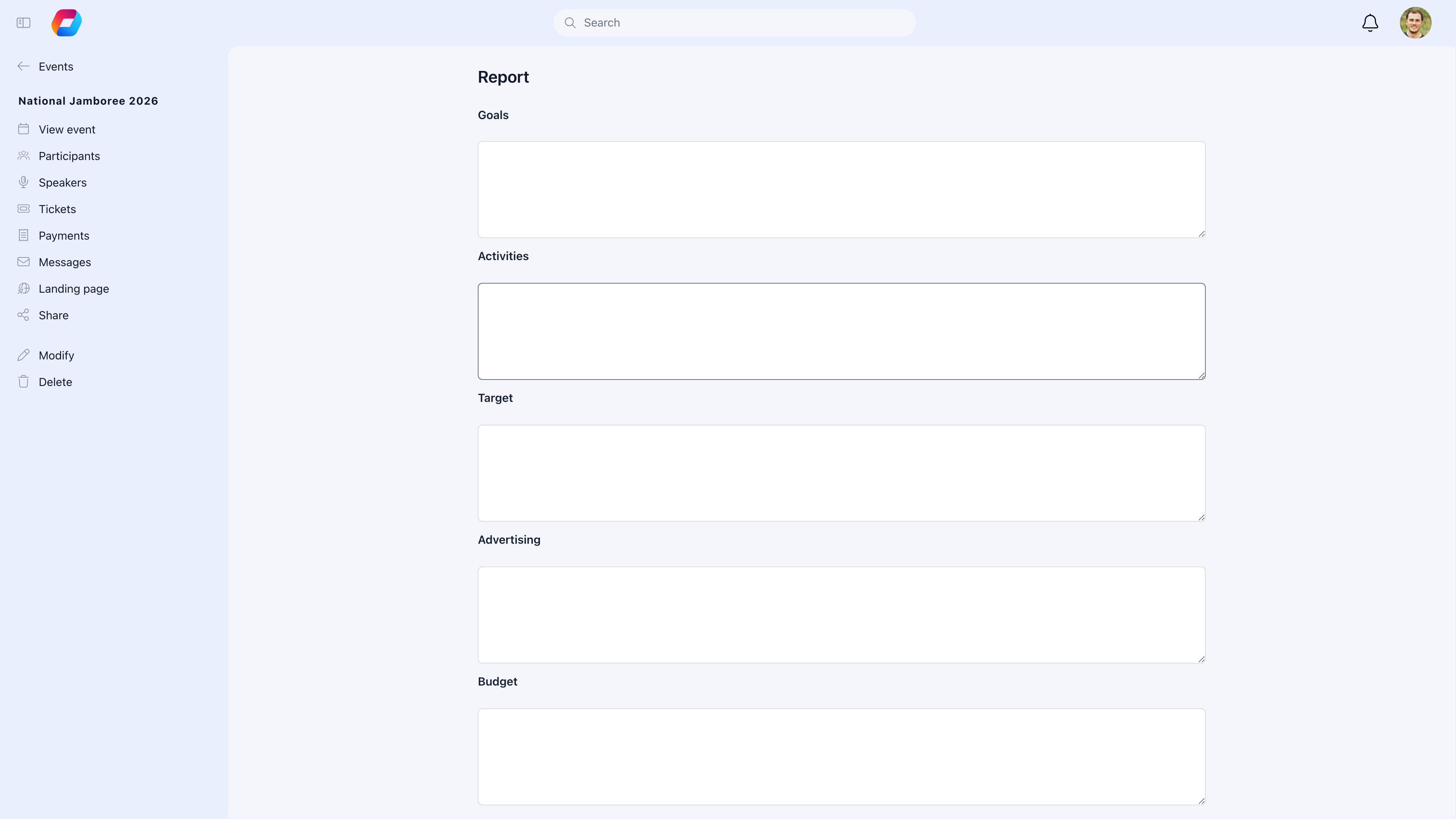Click the app logo in top left
This screenshot has width=1456, height=819.
coord(66,23)
